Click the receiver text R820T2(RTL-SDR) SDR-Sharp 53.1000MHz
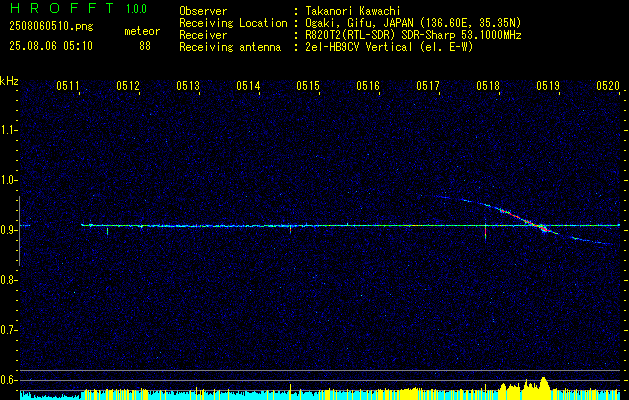 [x=414, y=35]
